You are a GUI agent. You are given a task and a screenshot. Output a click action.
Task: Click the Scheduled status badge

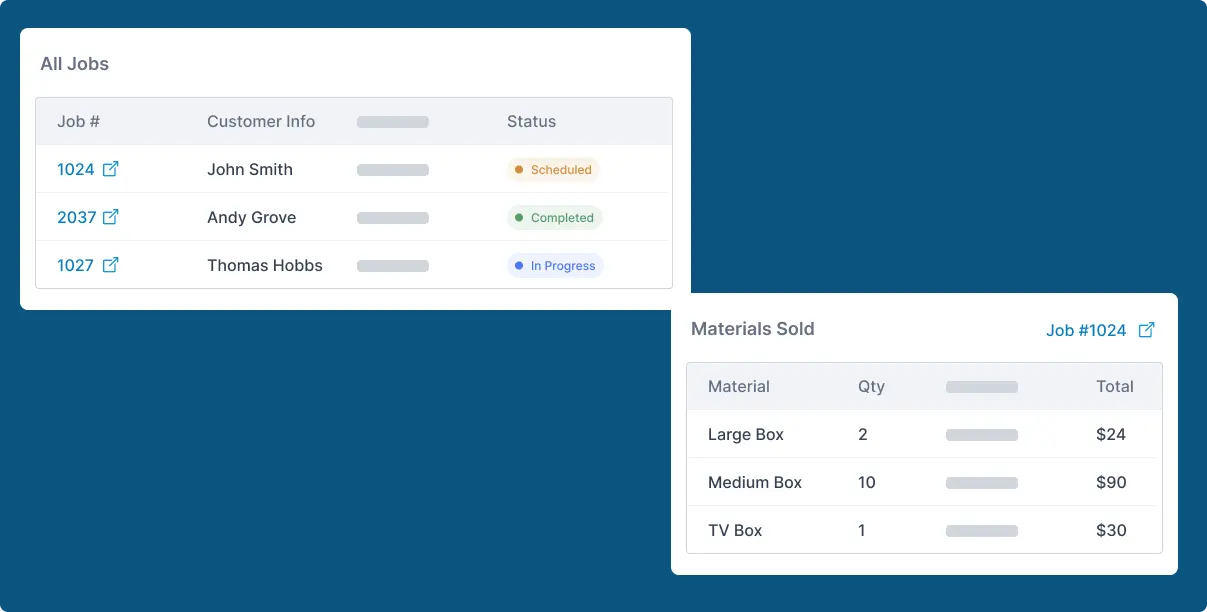point(553,170)
